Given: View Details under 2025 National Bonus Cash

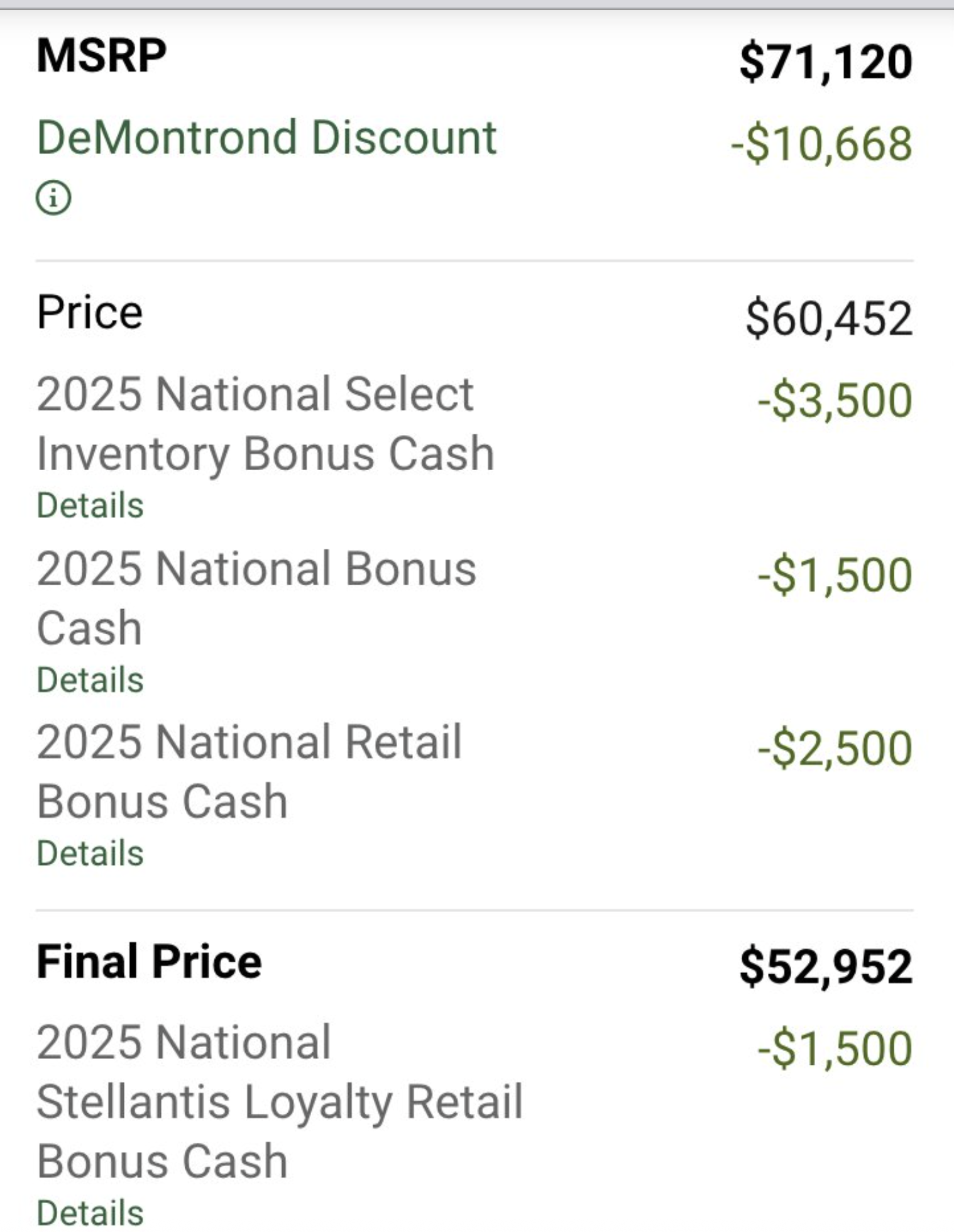Looking at the screenshot, I should (90, 680).
